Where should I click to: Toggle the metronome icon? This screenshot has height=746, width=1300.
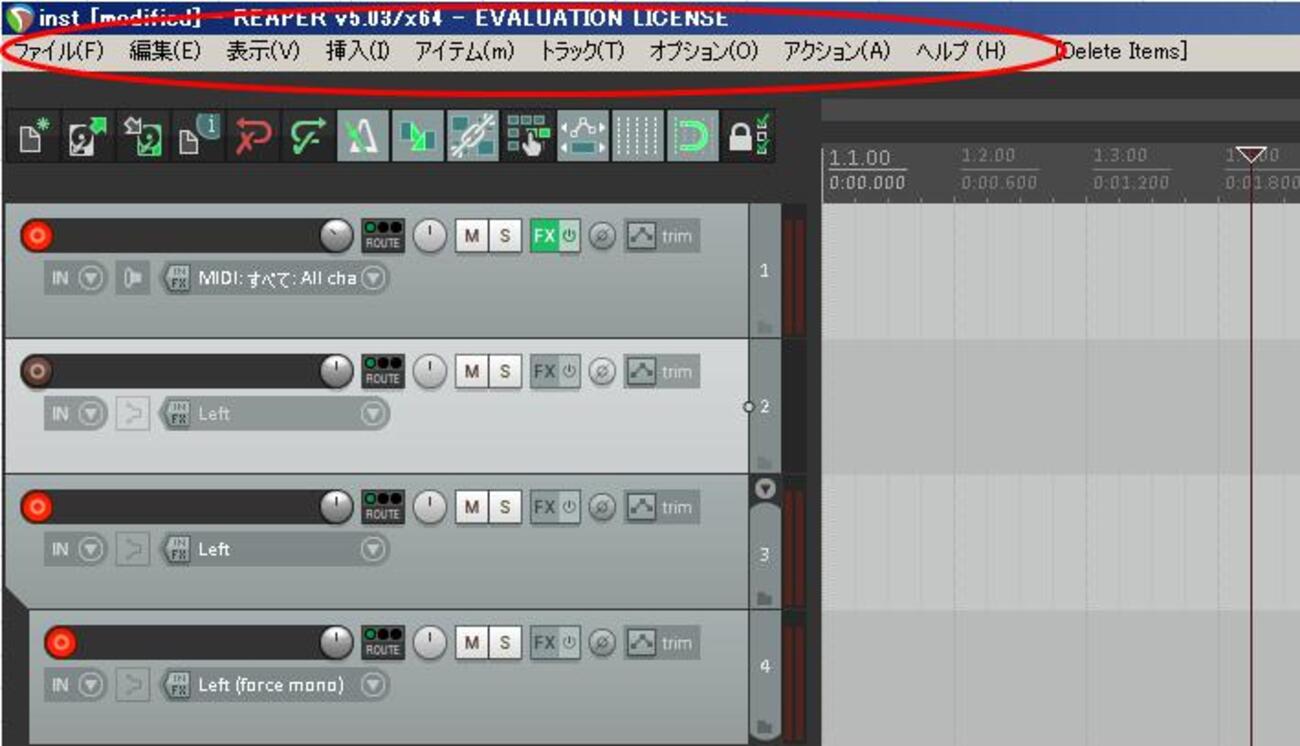[363, 138]
